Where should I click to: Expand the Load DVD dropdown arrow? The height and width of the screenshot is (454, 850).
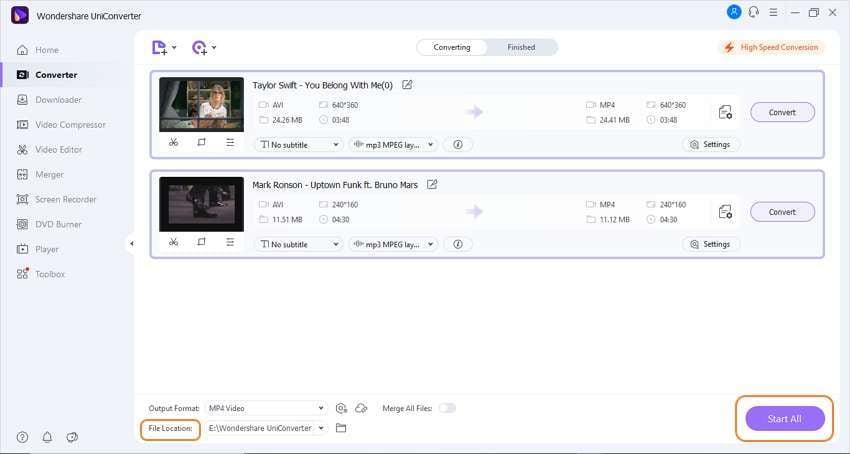(214, 48)
